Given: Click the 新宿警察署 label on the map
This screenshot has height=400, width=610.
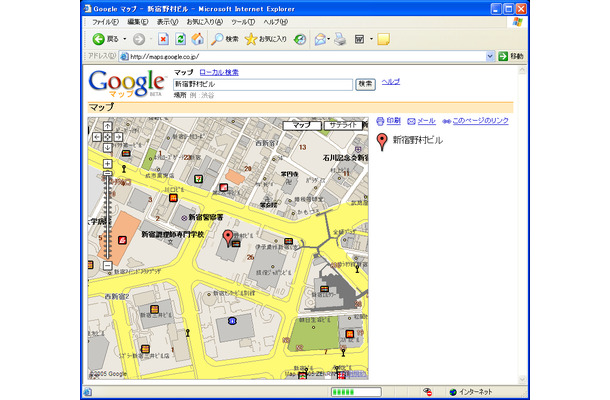Looking at the screenshot, I should click(x=206, y=218).
